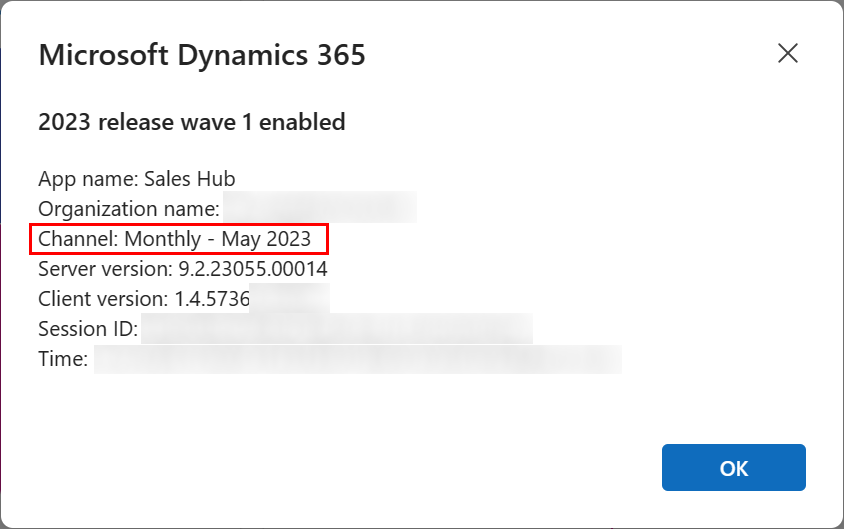Click the Session ID label

[88, 329]
